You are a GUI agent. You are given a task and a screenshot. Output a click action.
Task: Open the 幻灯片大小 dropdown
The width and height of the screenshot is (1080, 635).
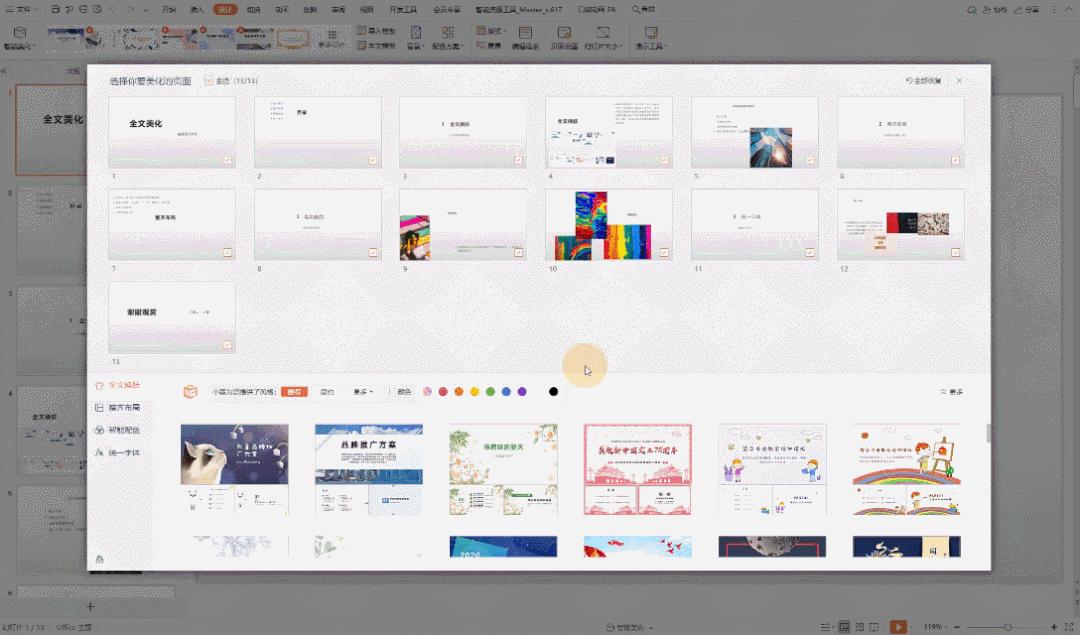pyautogui.click(x=603, y=38)
